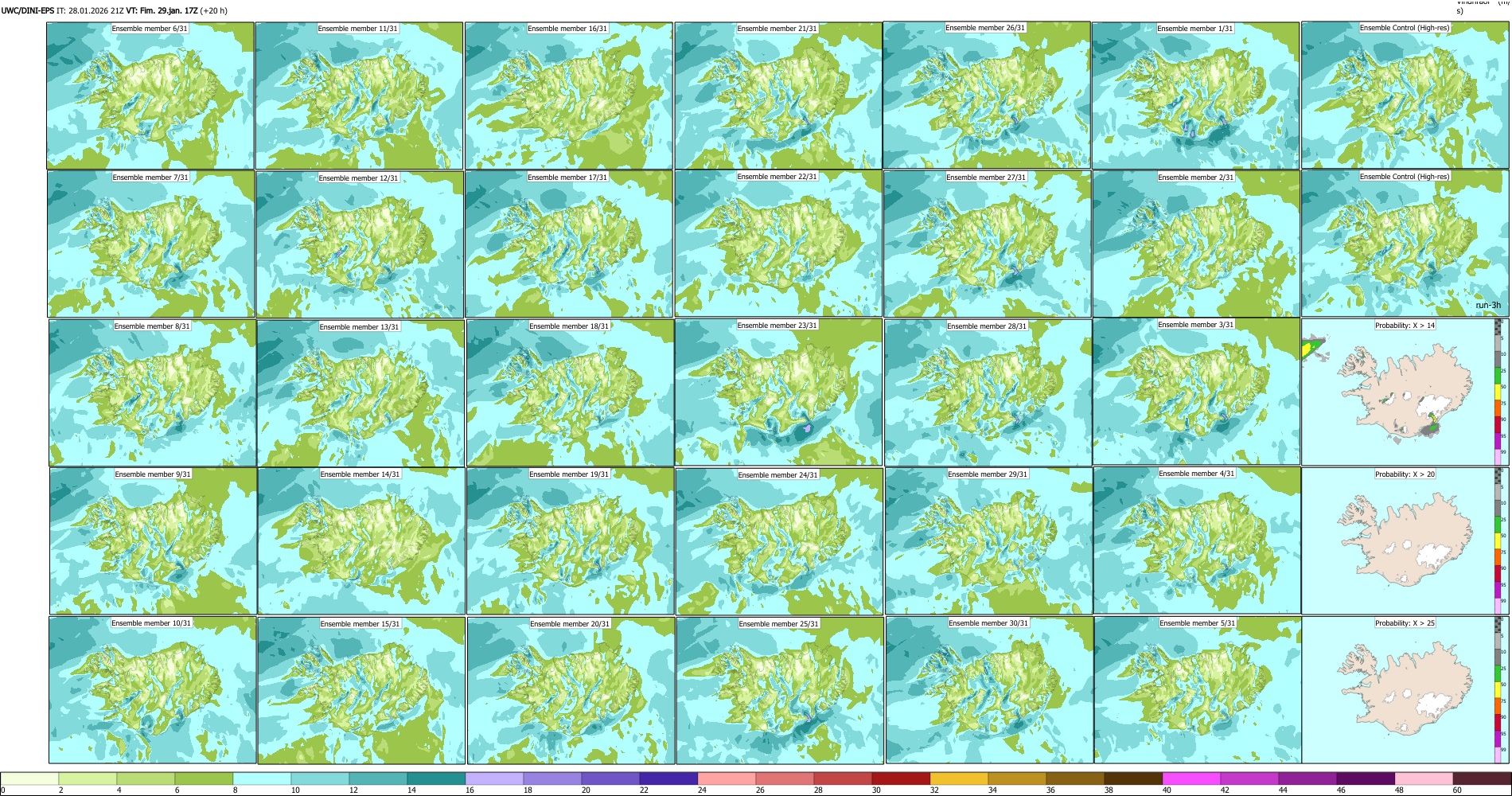Open the Ensemble member 22/31 map
1512x796 pixels.
[x=777, y=244]
